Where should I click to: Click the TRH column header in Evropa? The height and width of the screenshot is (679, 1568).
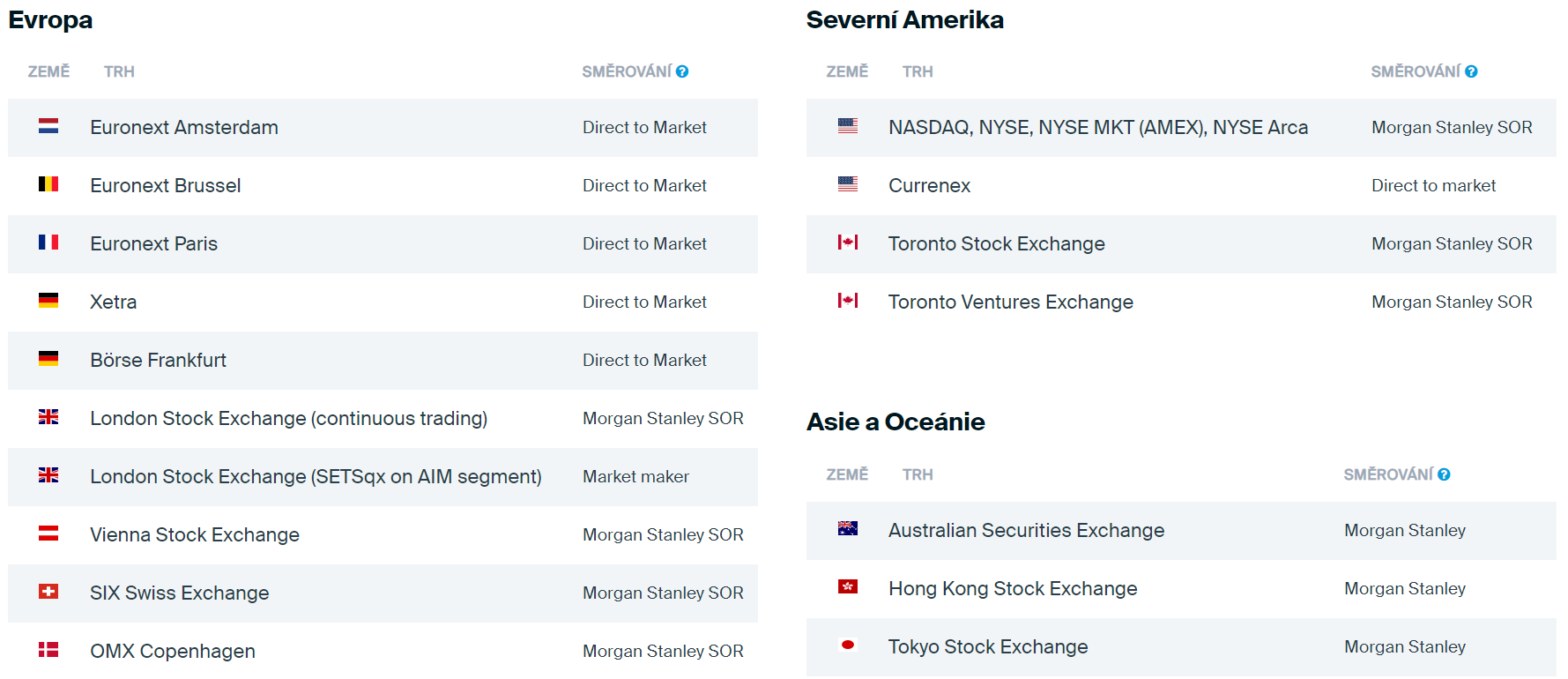click(x=119, y=71)
